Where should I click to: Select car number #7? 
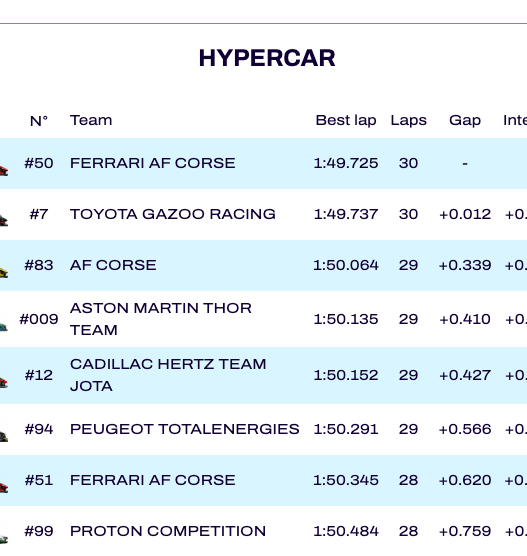[x=39, y=214]
